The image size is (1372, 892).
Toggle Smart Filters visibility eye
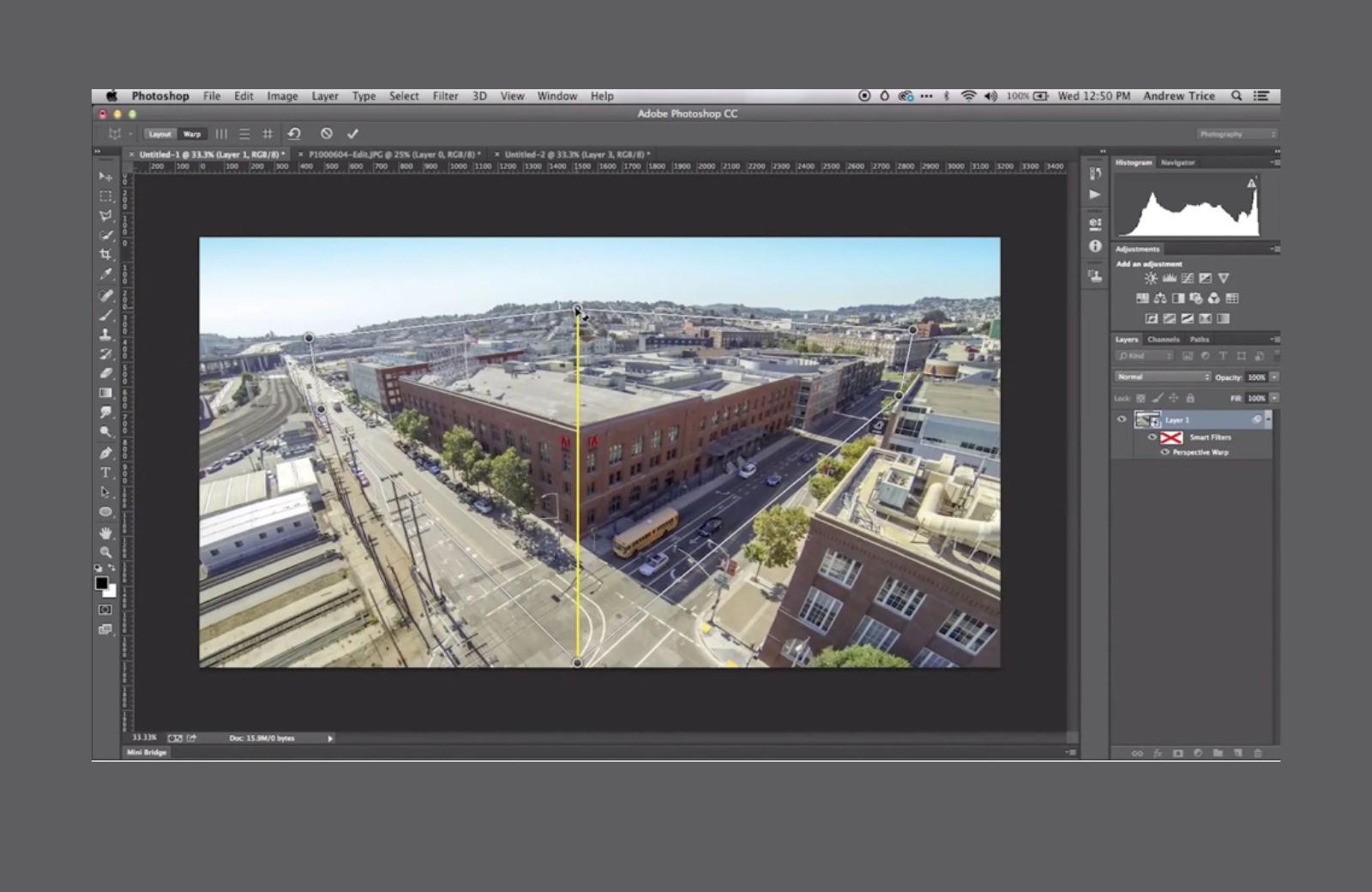pyautogui.click(x=1152, y=437)
